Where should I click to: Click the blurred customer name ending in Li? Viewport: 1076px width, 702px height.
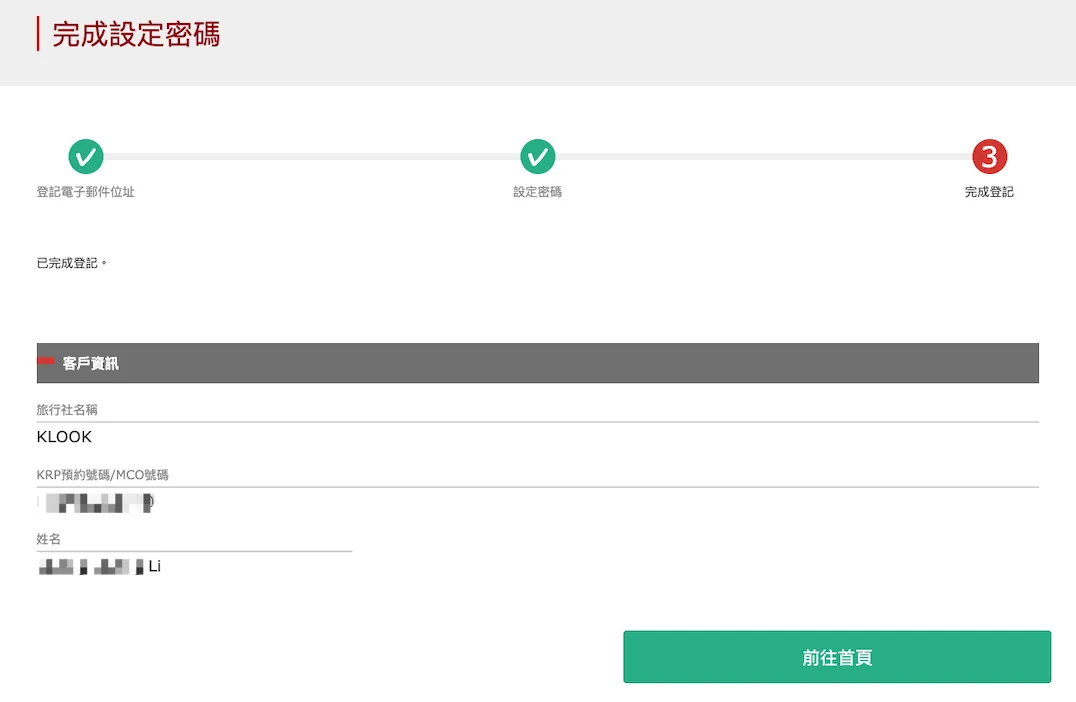100,567
